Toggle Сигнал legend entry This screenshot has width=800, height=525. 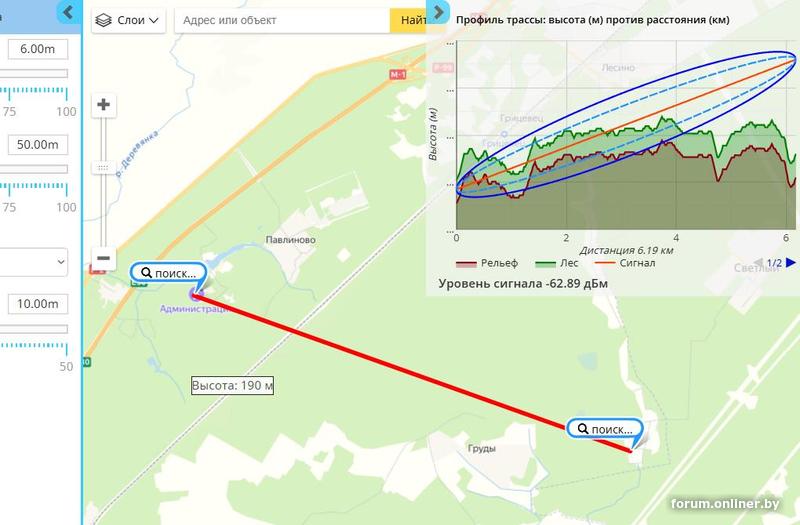coord(625,263)
